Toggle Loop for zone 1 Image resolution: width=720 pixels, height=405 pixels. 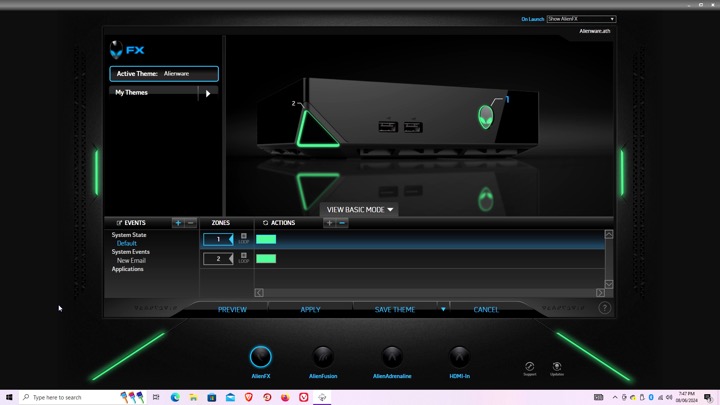pyautogui.click(x=244, y=238)
